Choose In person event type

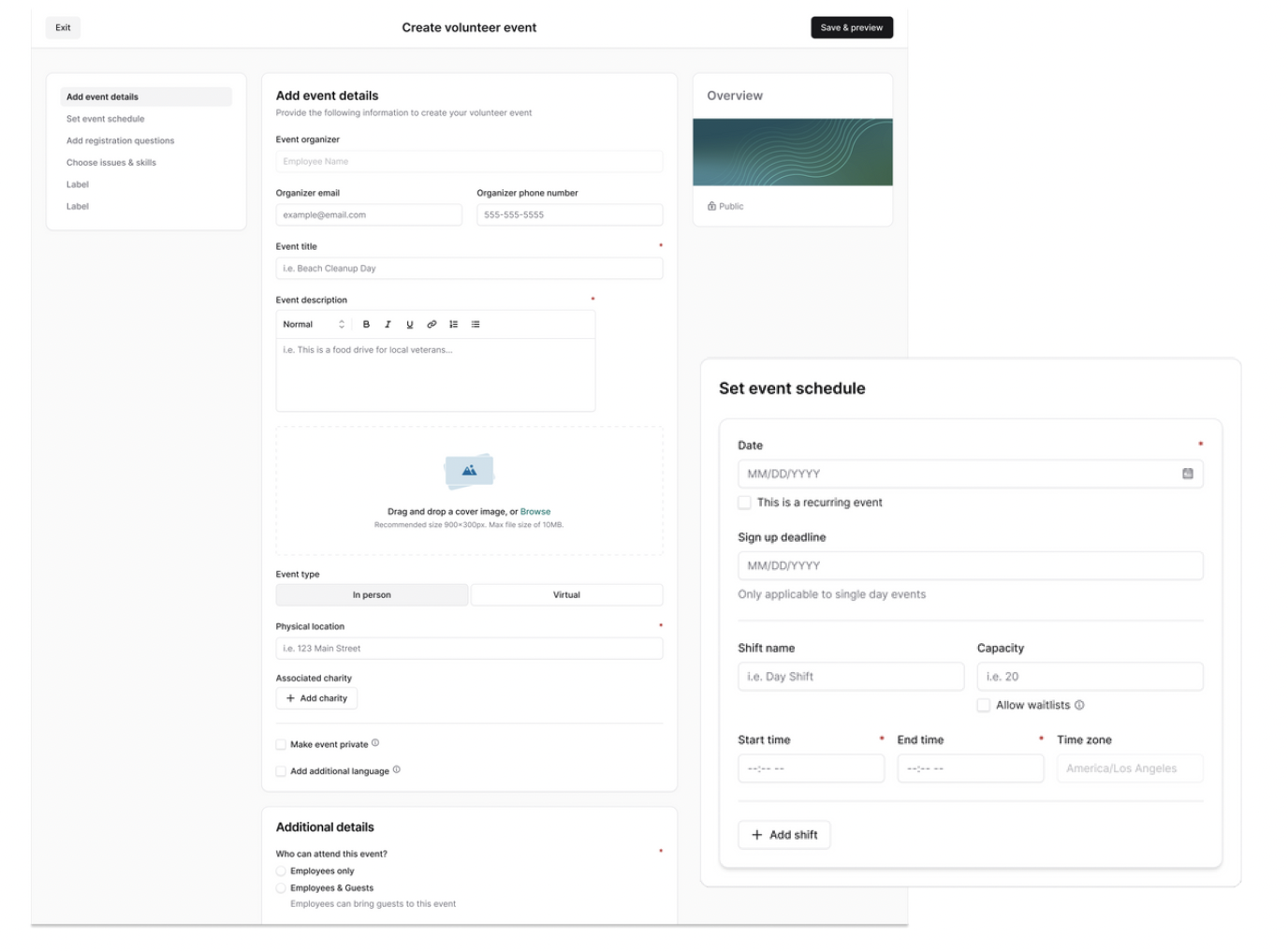[372, 595]
